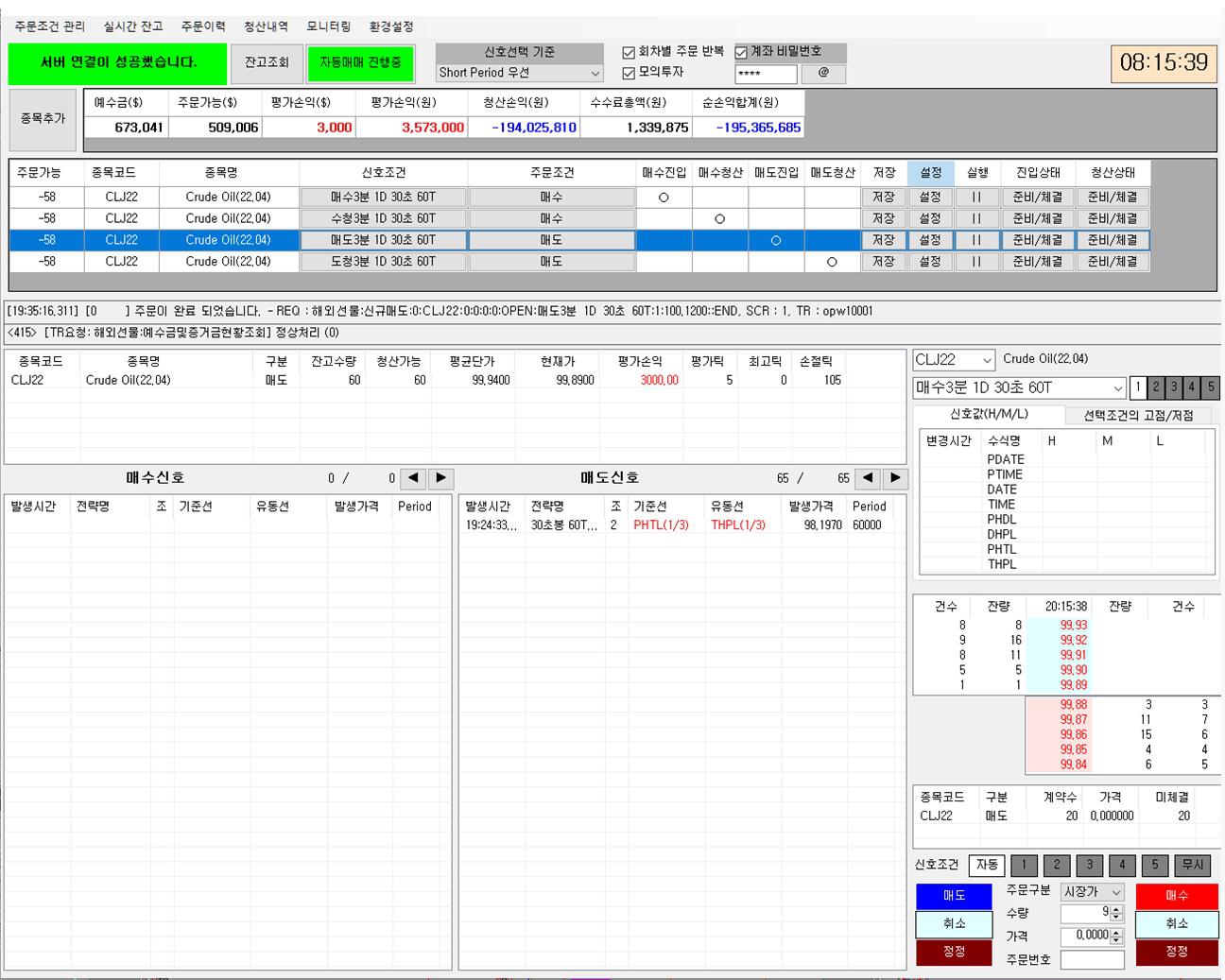
Task: Toggle the 회차별 주문 반복 checkbox
Action: click(628, 53)
